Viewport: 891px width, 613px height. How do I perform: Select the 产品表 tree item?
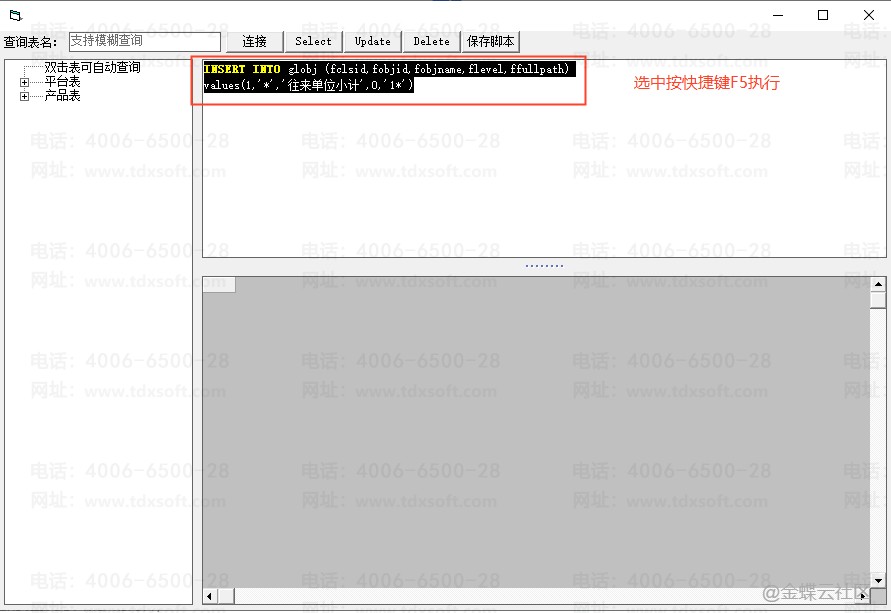point(62,96)
